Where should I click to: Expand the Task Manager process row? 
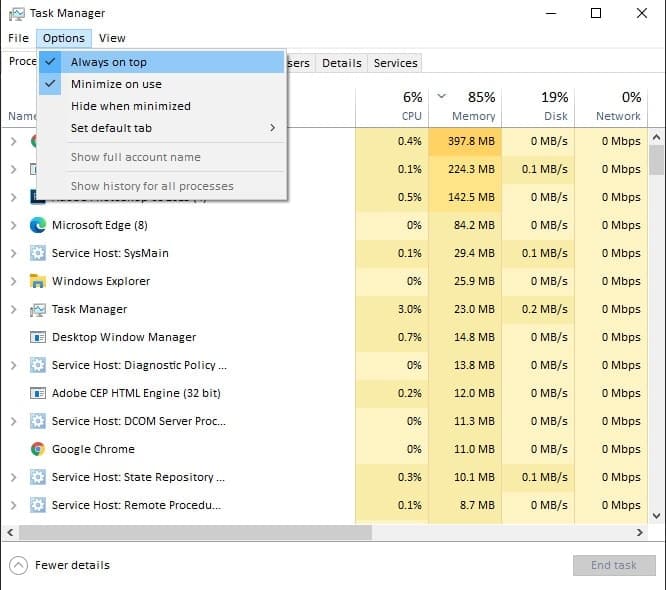tap(14, 309)
